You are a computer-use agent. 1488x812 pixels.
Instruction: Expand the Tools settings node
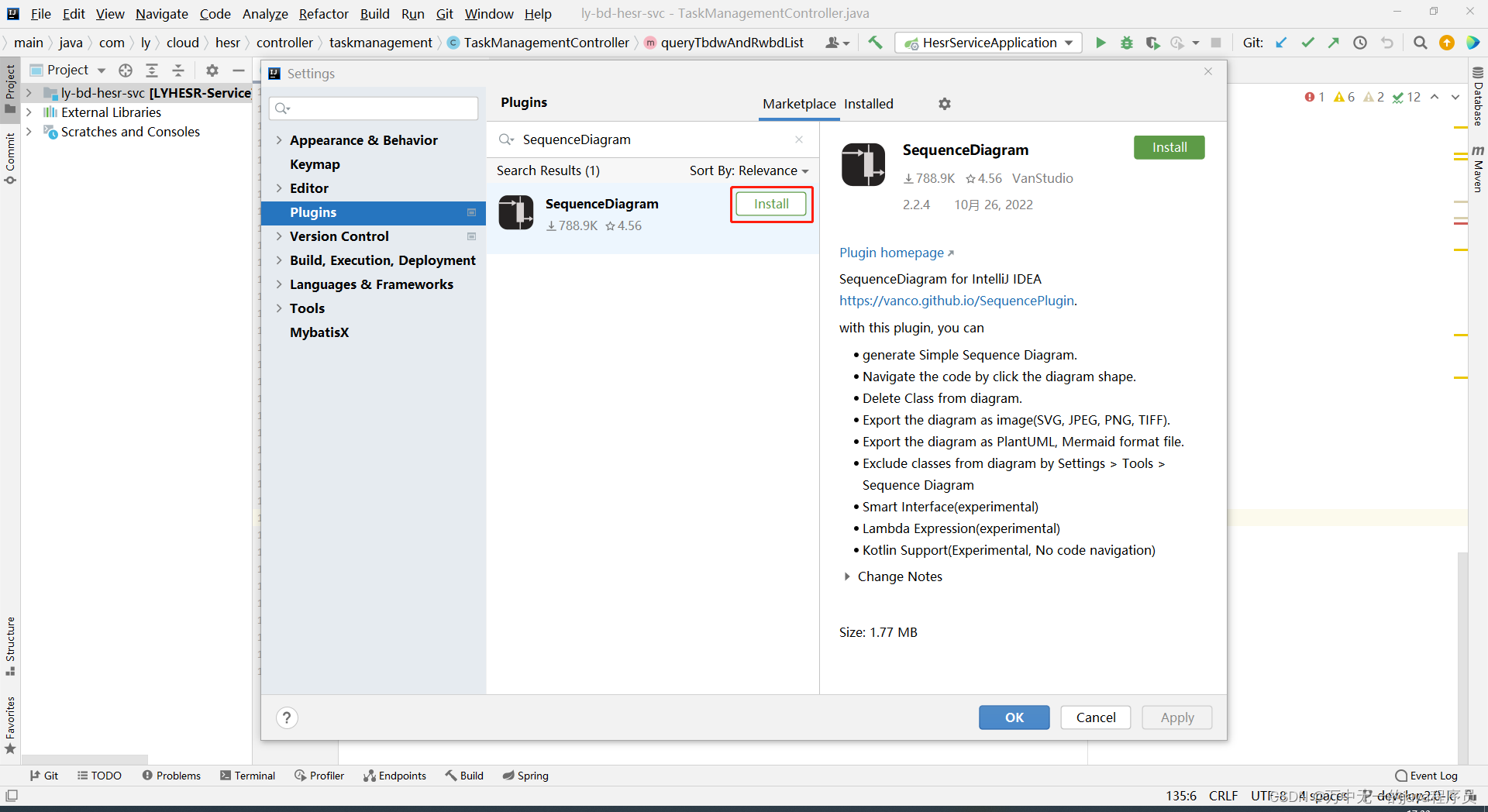click(279, 308)
